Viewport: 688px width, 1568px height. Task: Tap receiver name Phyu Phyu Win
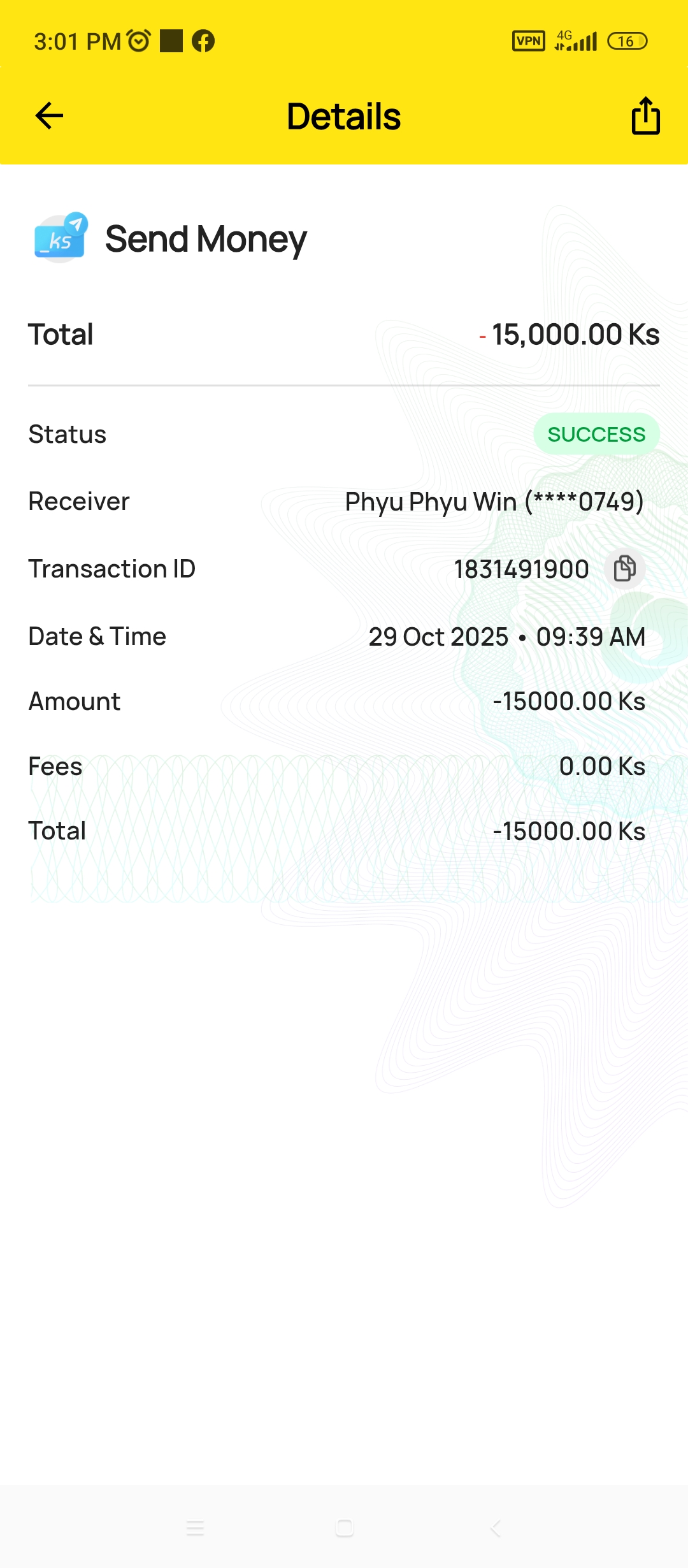431,502
